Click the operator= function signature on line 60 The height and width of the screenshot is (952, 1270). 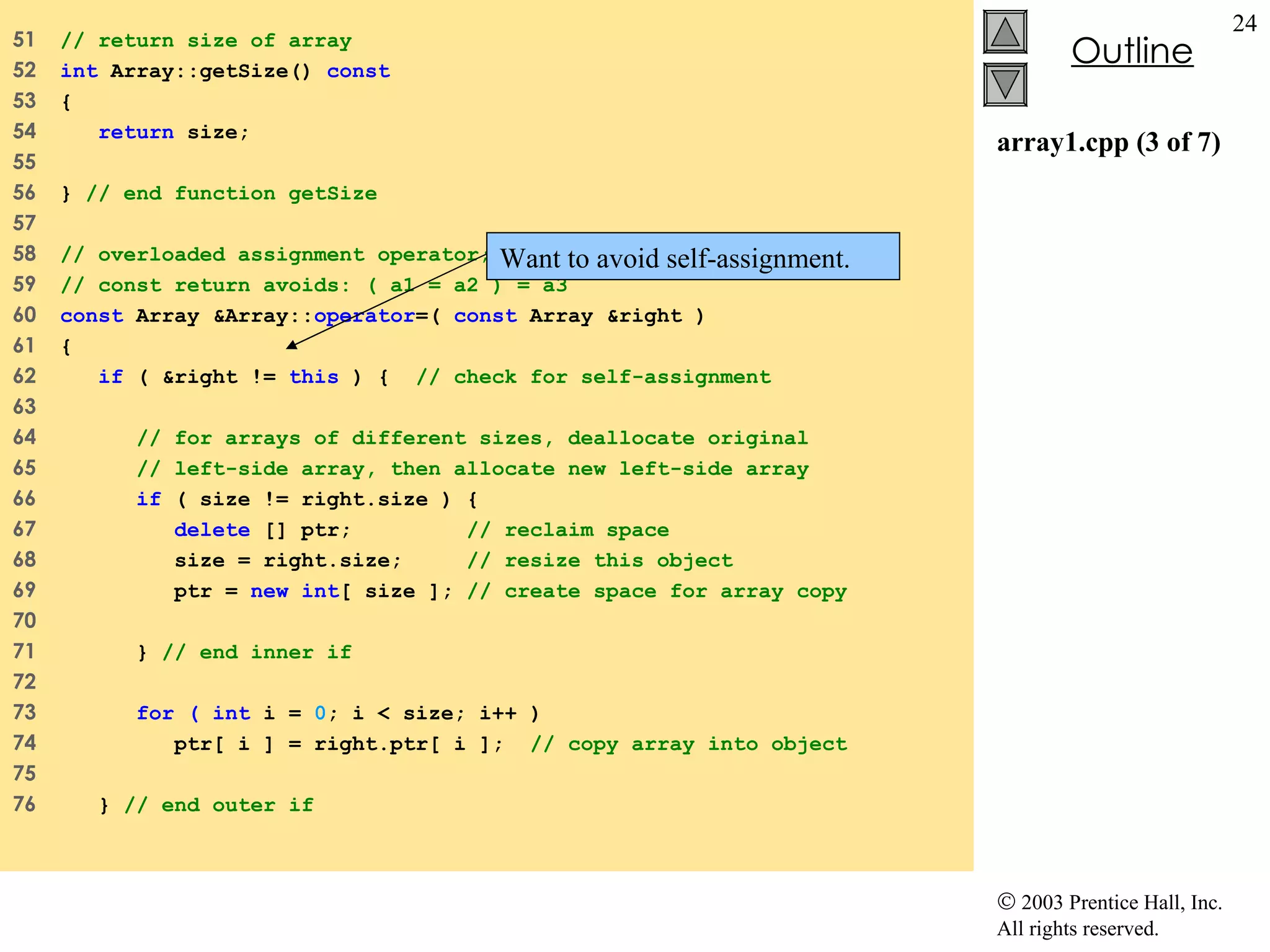coord(382,316)
